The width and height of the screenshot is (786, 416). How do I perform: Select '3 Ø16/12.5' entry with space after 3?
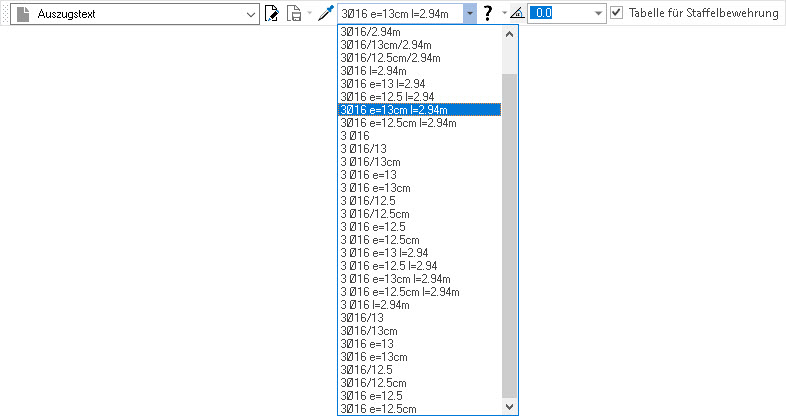pos(420,201)
